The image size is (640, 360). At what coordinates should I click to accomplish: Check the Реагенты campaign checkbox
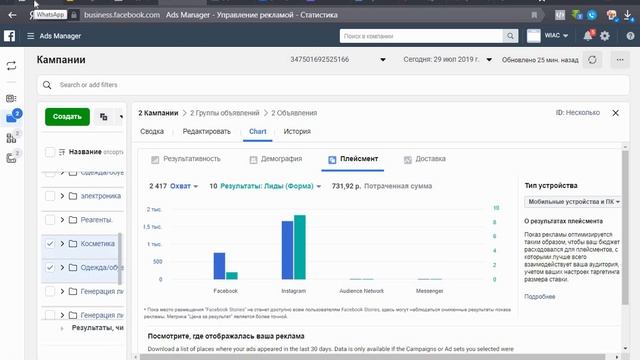pyautogui.click(x=50, y=220)
